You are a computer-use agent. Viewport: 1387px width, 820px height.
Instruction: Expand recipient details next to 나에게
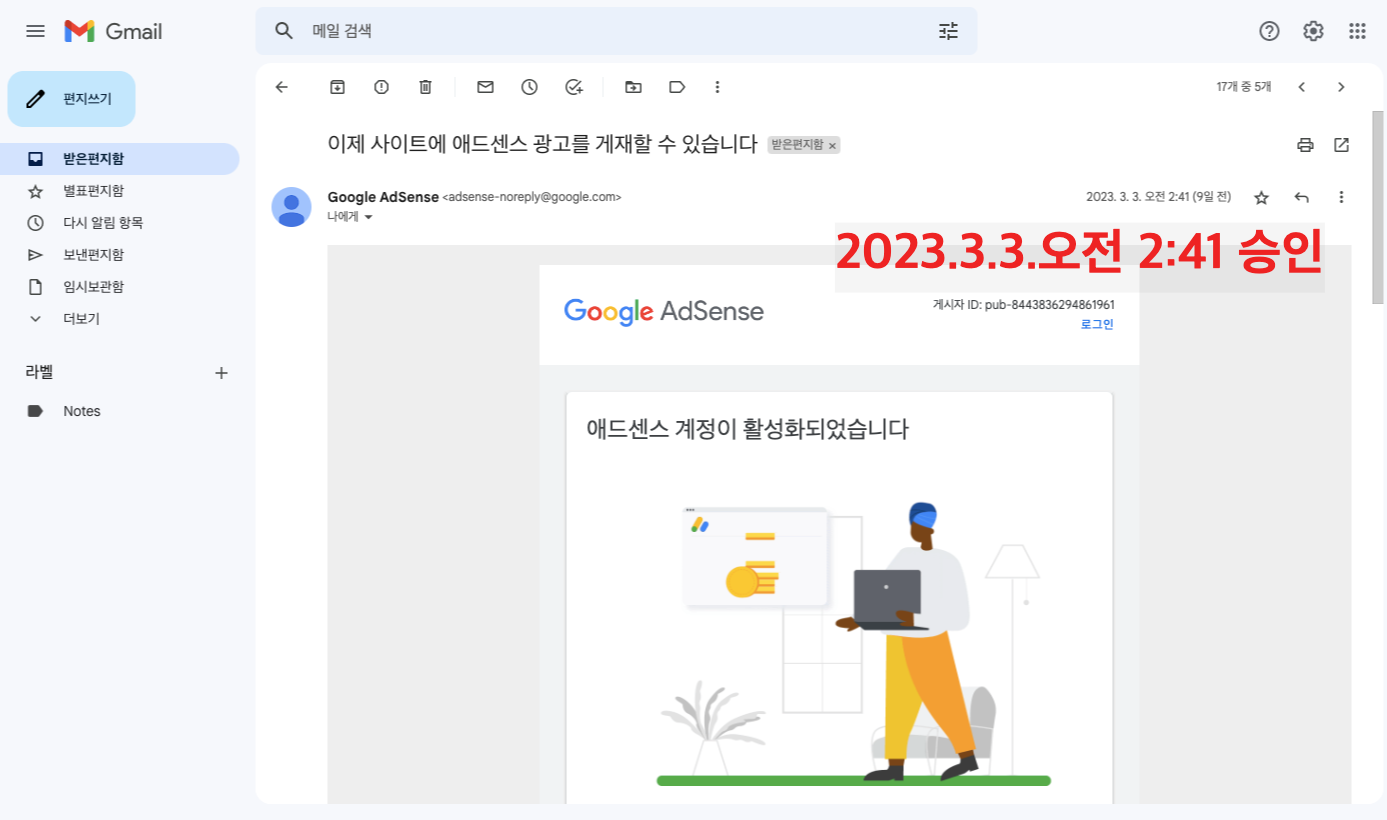click(x=368, y=217)
